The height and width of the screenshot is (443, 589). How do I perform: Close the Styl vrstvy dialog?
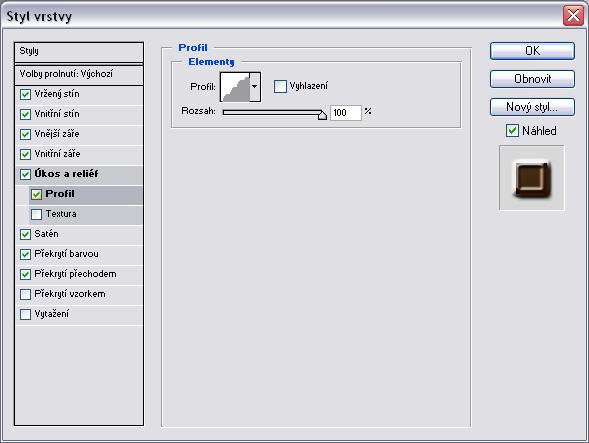pyautogui.click(x=573, y=16)
